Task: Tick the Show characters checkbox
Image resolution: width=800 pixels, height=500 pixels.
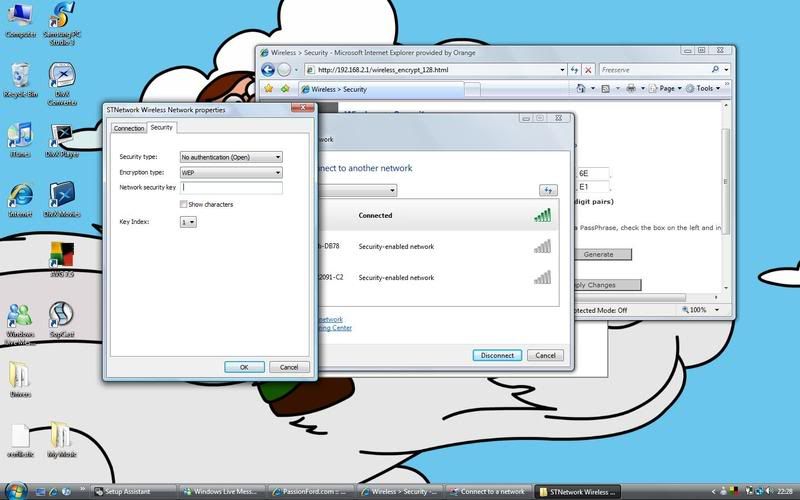Action: point(183,204)
